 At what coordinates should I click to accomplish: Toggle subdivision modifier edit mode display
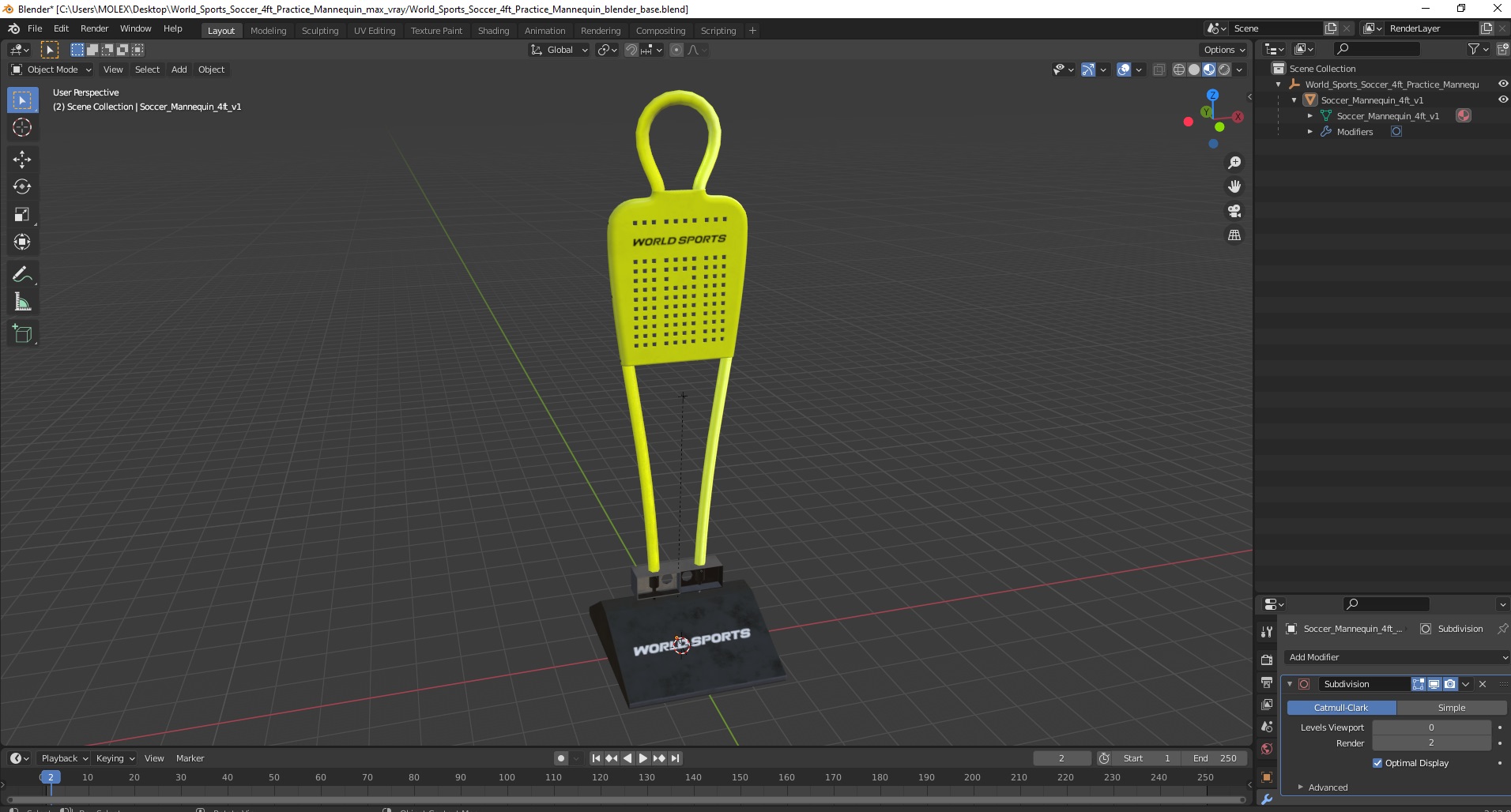pos(1419,684)
